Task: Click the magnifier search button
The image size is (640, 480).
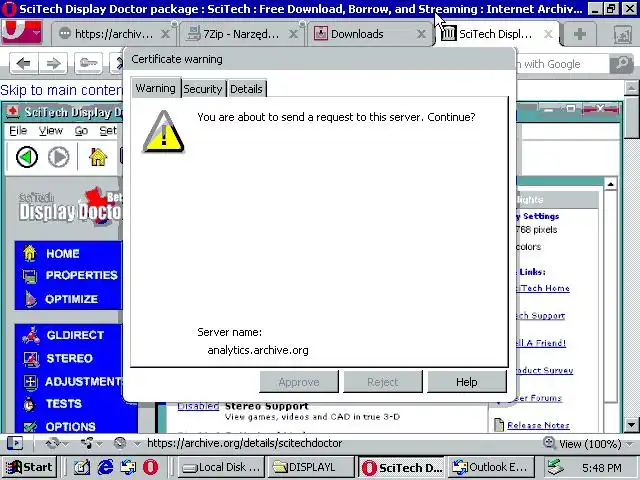Action: tap(622, 64)
